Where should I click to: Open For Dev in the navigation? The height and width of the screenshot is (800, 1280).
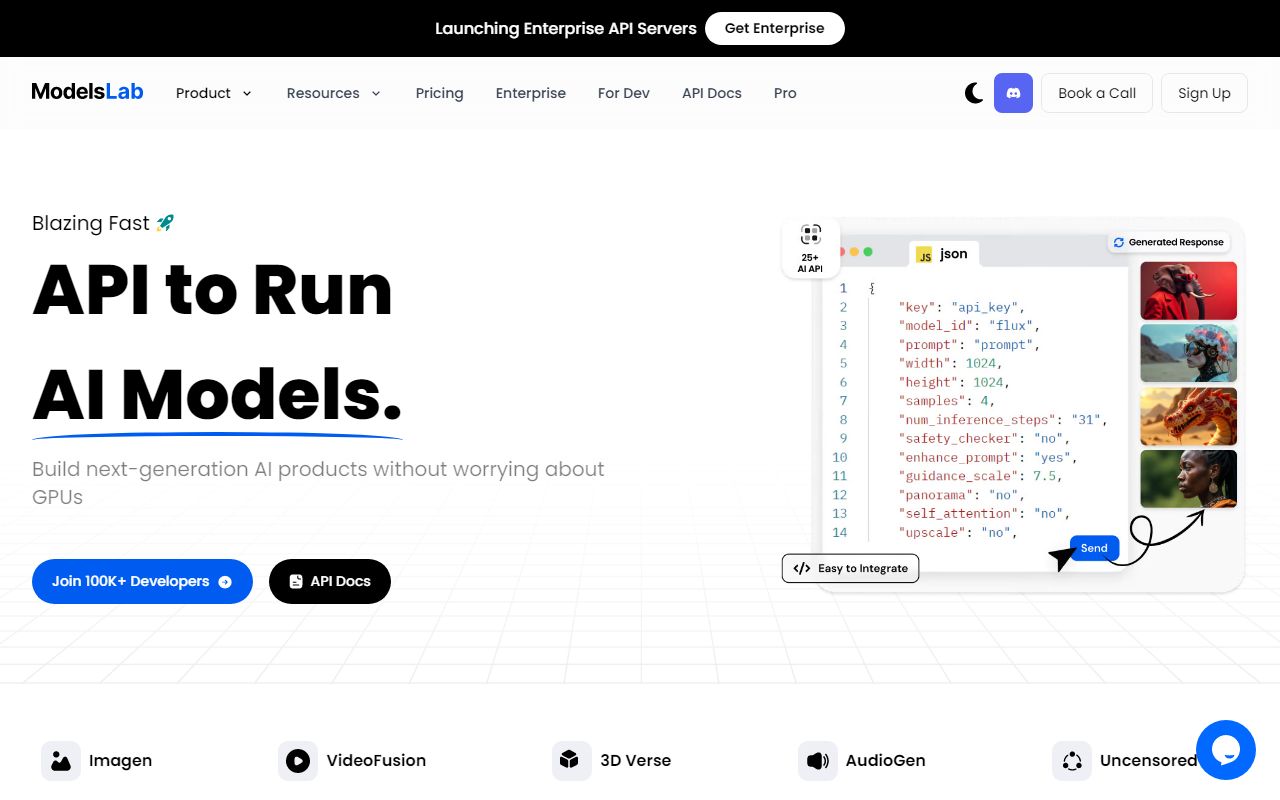point(624,93)
